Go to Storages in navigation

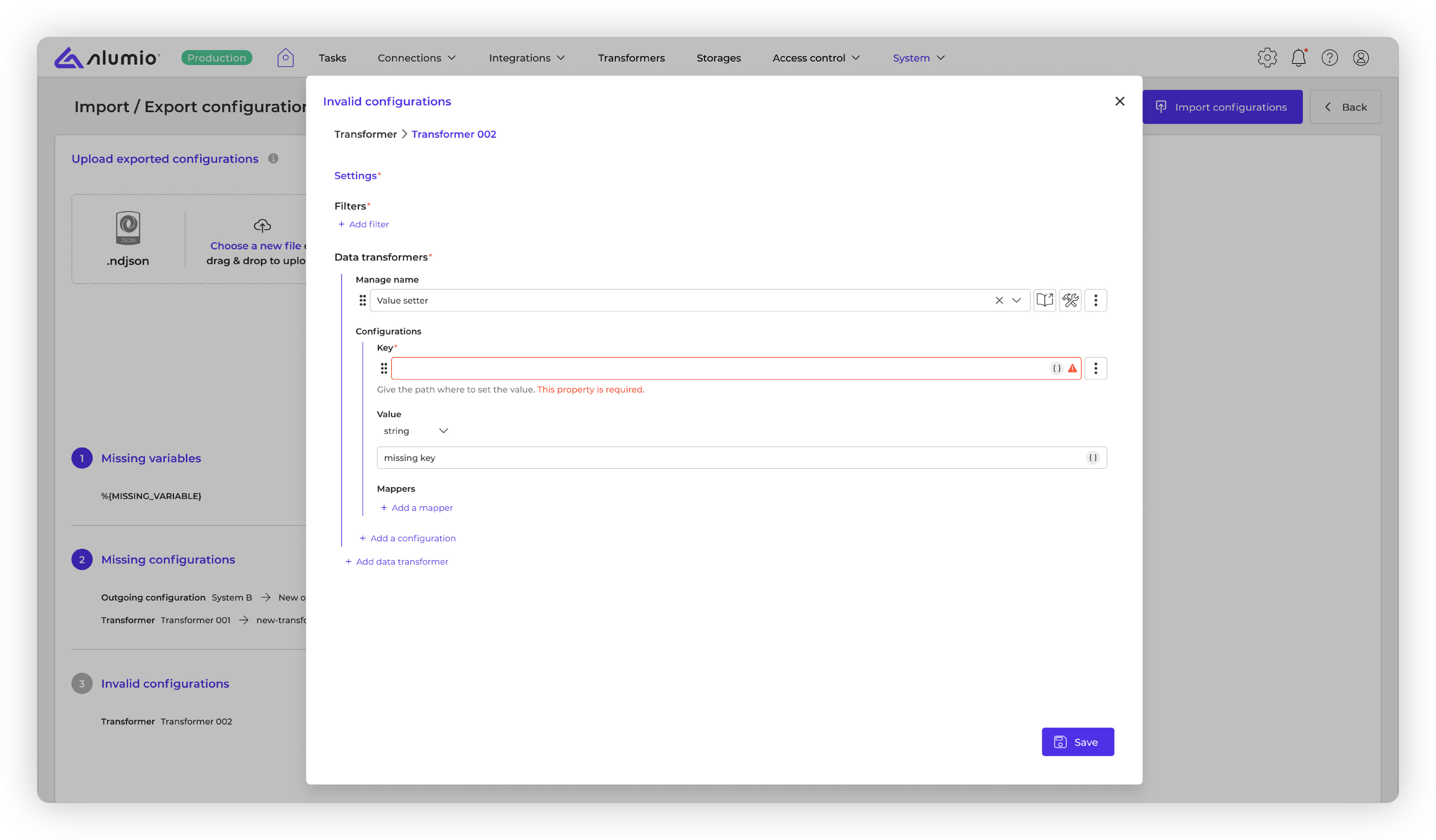[718, 58]
